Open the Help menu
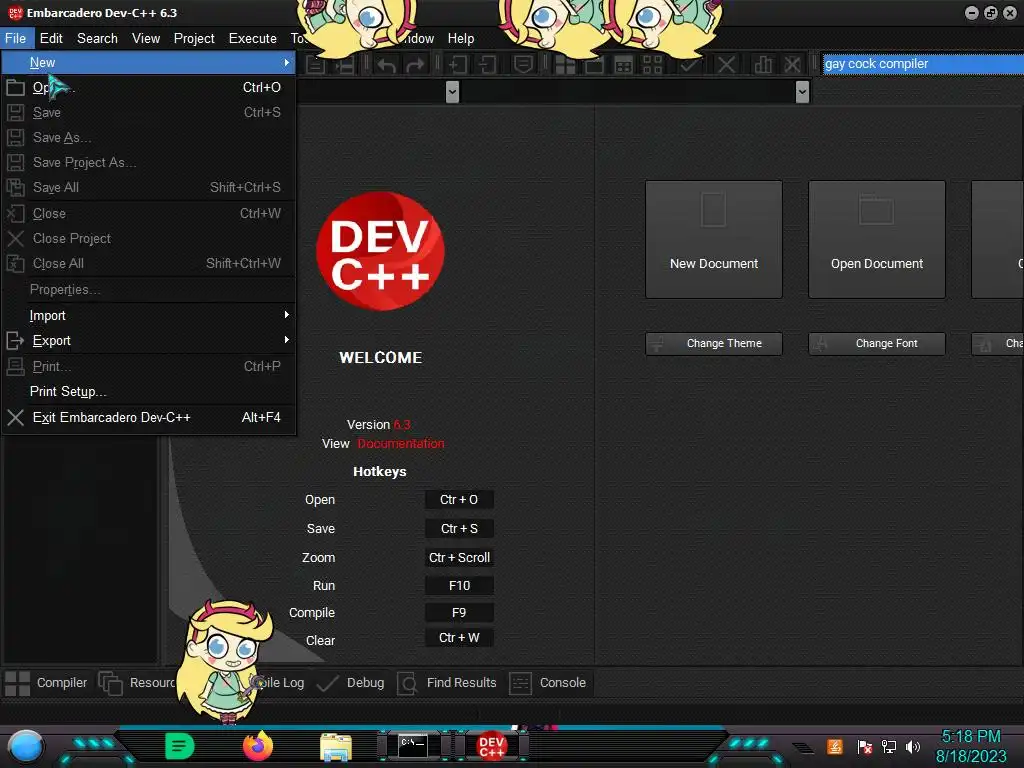Image resolution: width=1024 pixels, height=768 pixels. pyautogui.click(x=461, y=39)
